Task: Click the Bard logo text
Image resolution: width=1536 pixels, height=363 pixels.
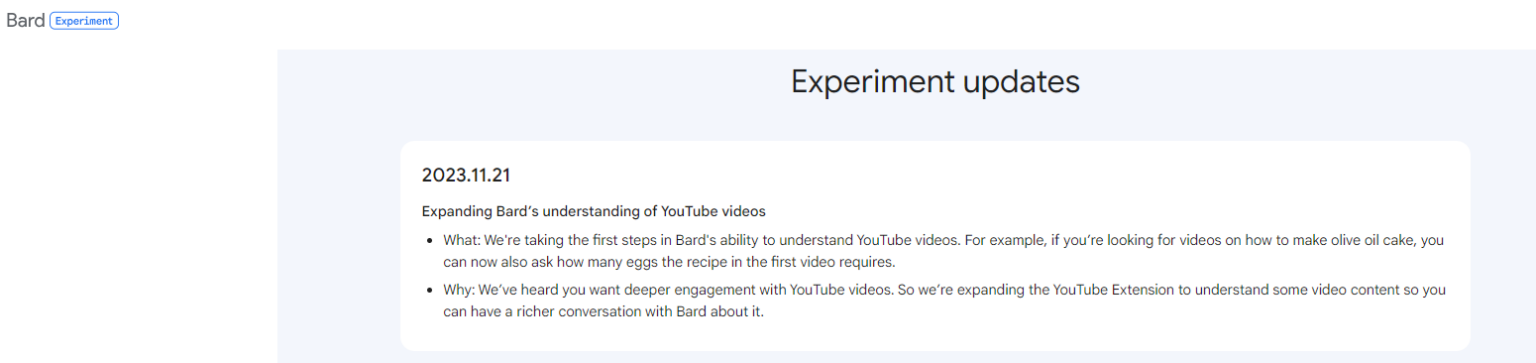Action: click(x=25, y=20)
